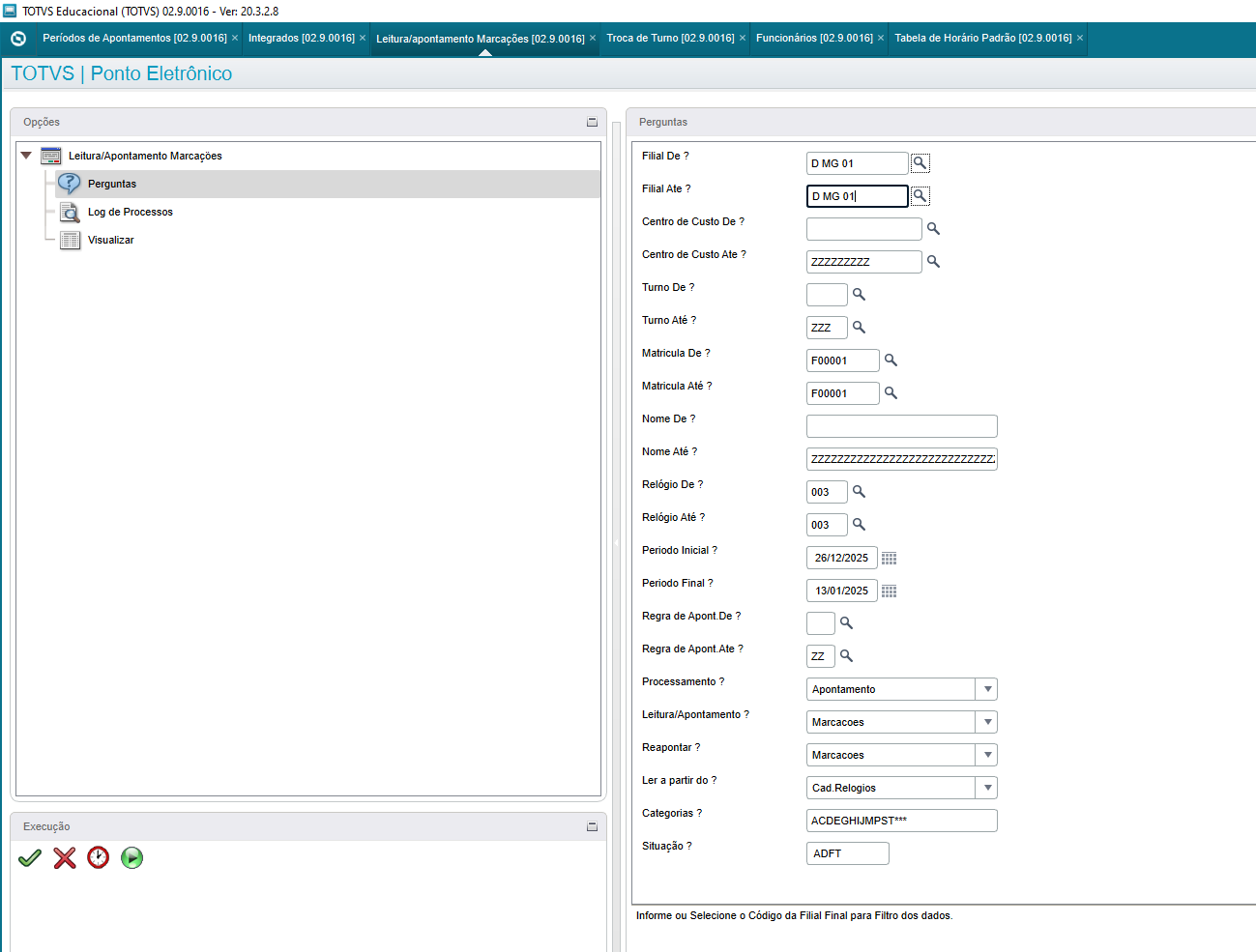Click the Visualizar list icon

coord(70,240)
